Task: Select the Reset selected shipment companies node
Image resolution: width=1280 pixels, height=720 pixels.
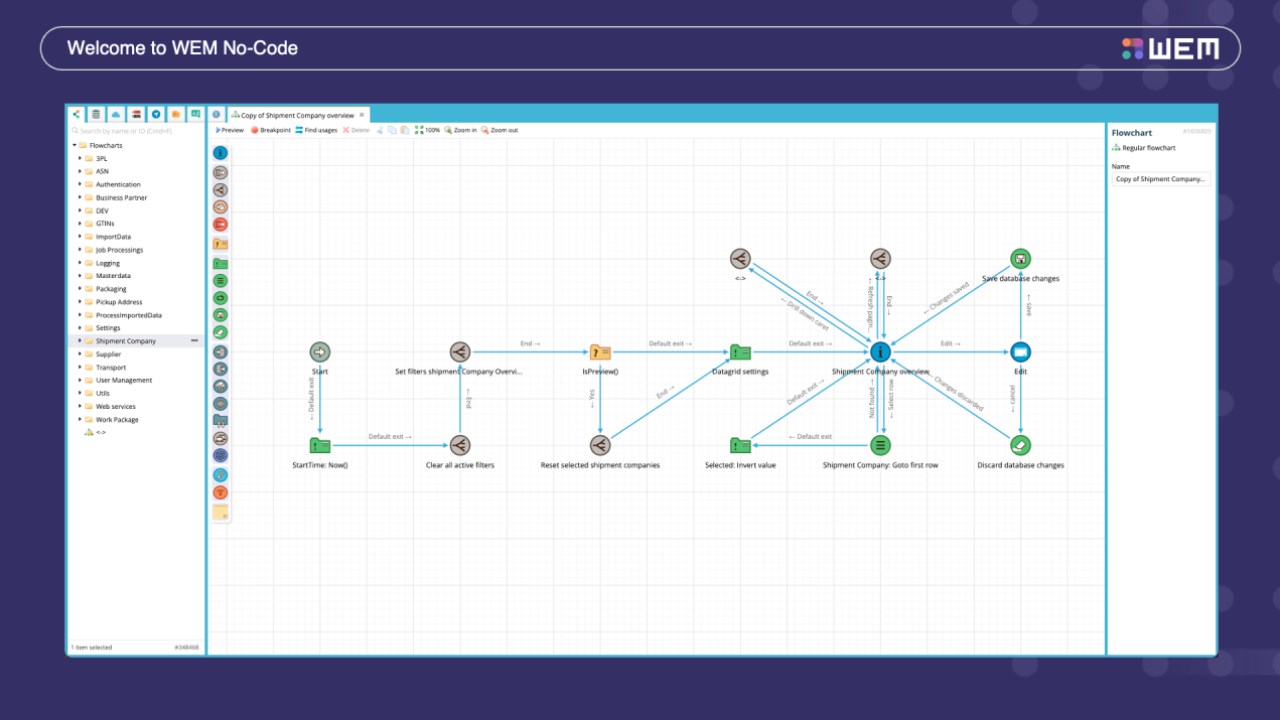Action: [600, 445]
